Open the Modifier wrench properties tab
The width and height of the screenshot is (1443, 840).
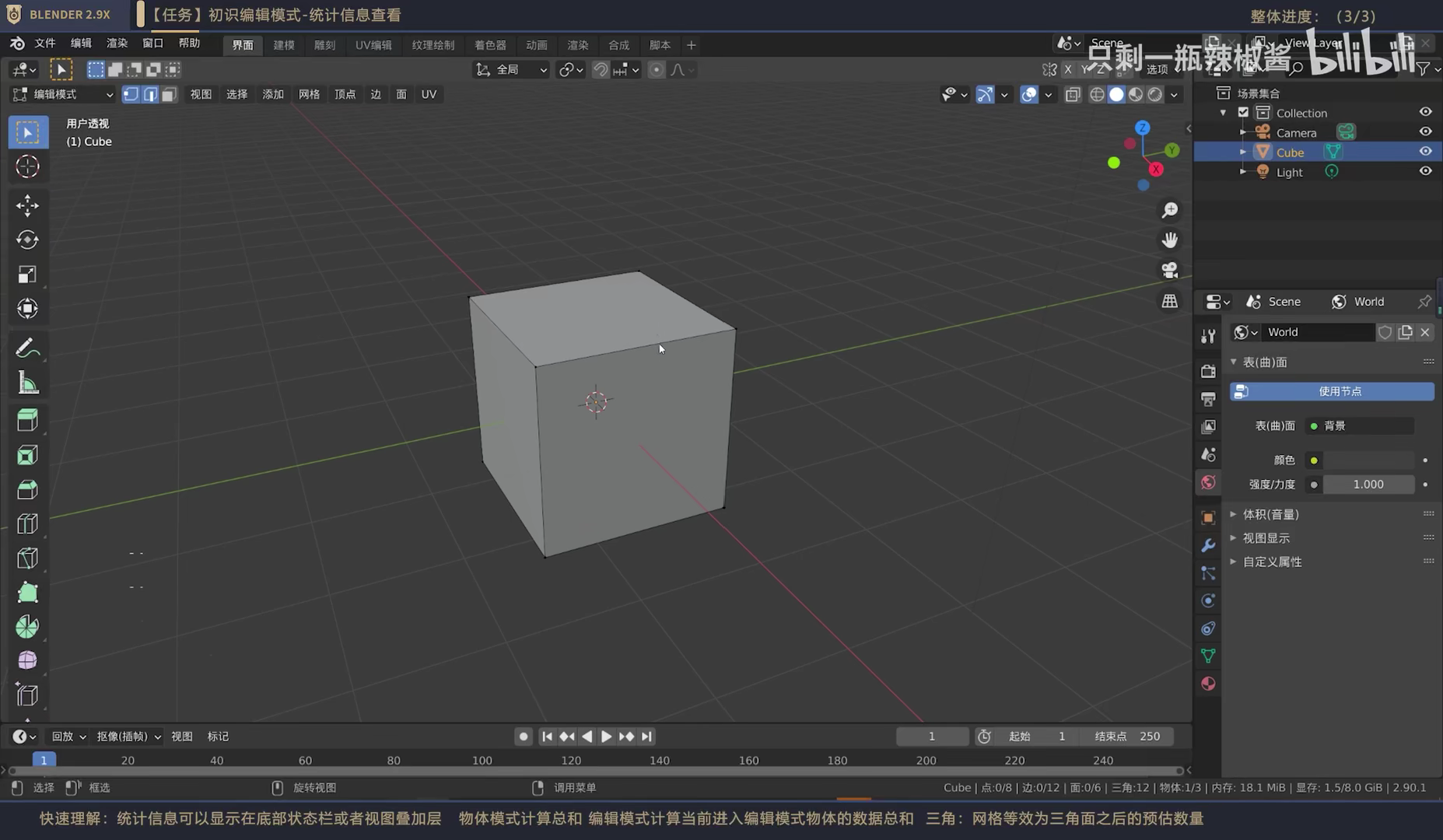click(x=1208, y=545)
